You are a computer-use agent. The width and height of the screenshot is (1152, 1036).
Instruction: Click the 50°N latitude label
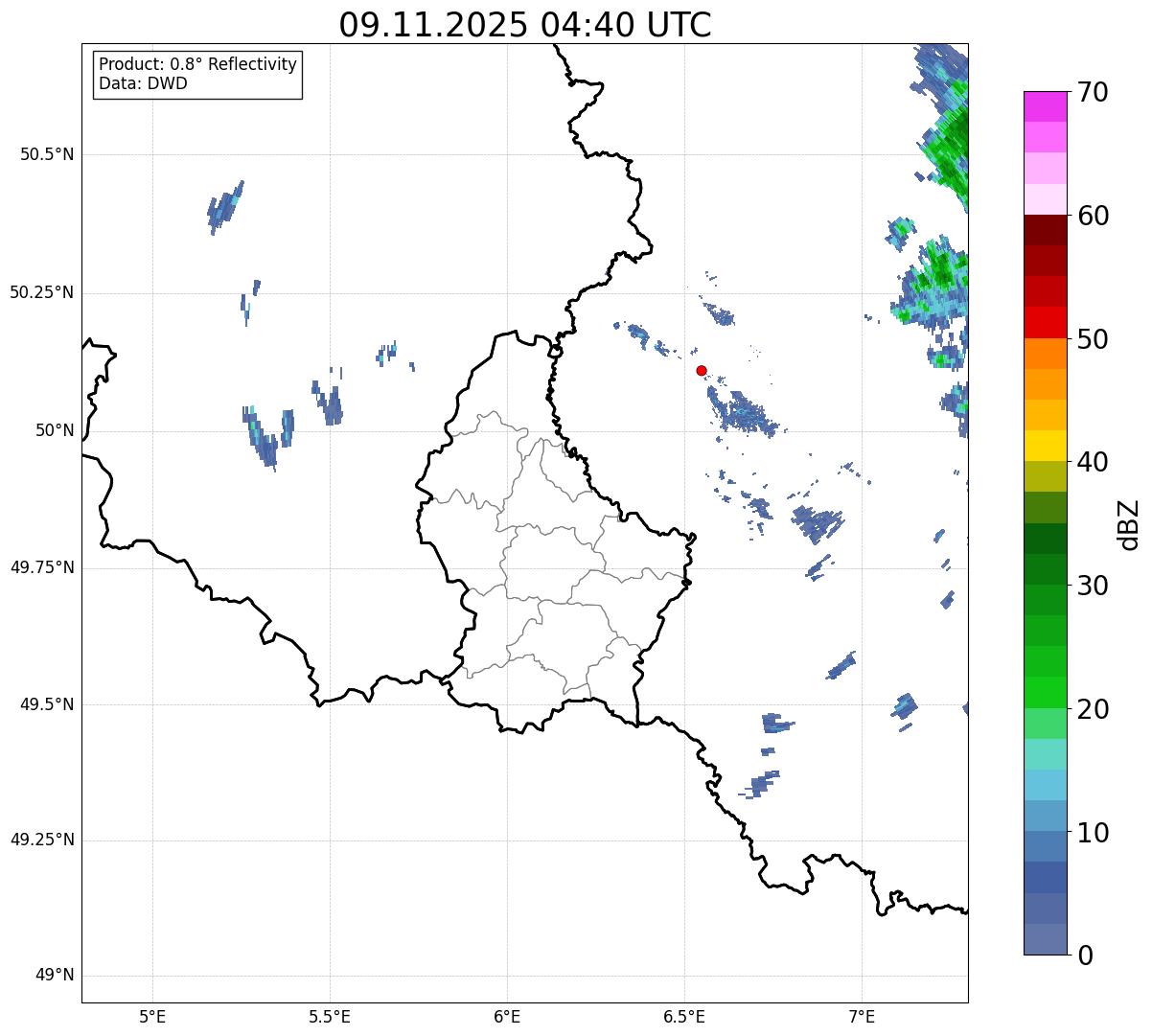click(x=55, y=430)
